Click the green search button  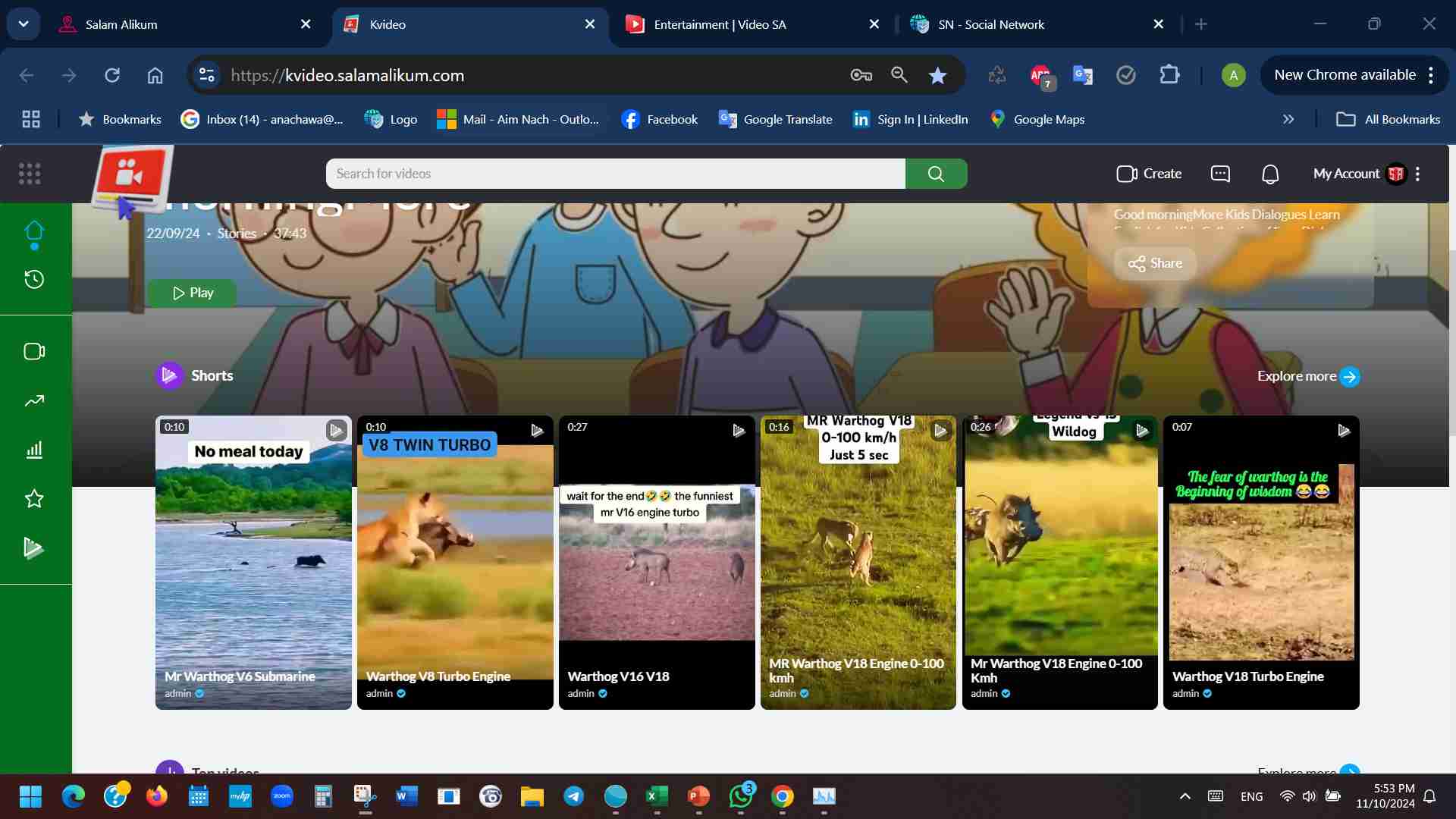[936, 174]
